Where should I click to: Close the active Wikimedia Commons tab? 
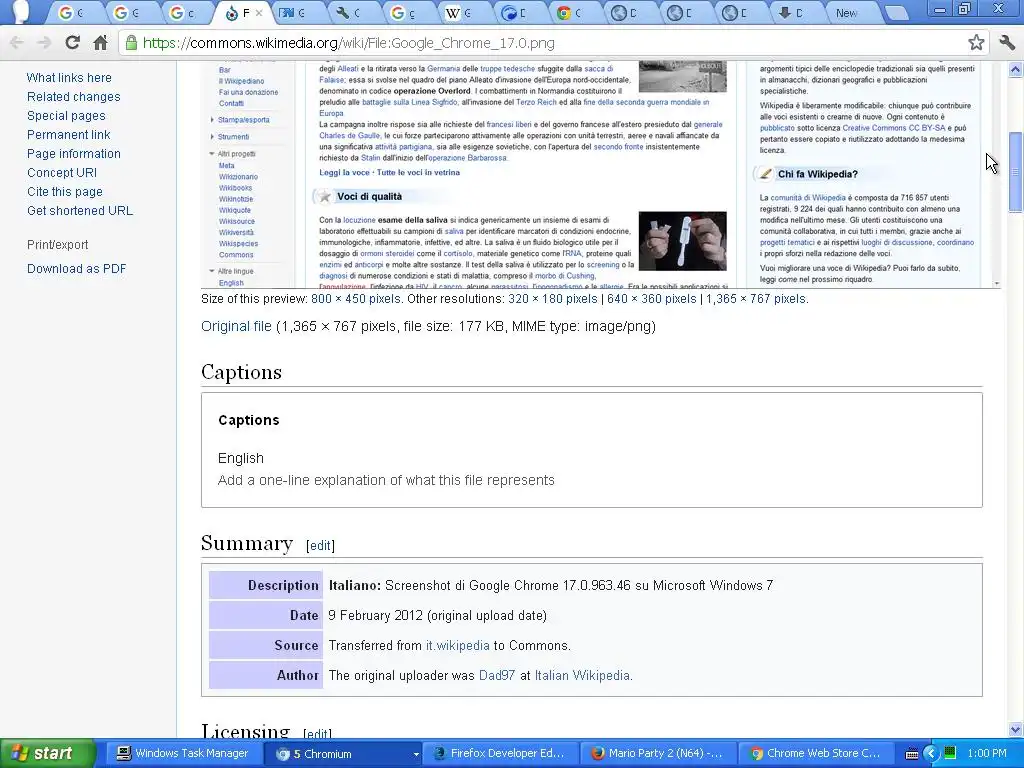click(259, 12)
